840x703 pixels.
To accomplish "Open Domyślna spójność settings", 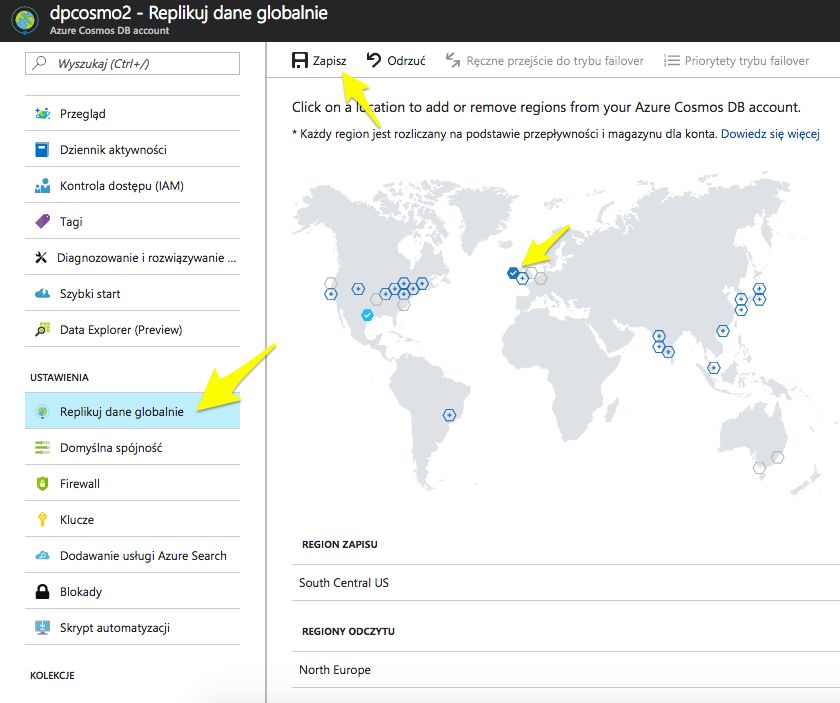I will click(110, 448).
